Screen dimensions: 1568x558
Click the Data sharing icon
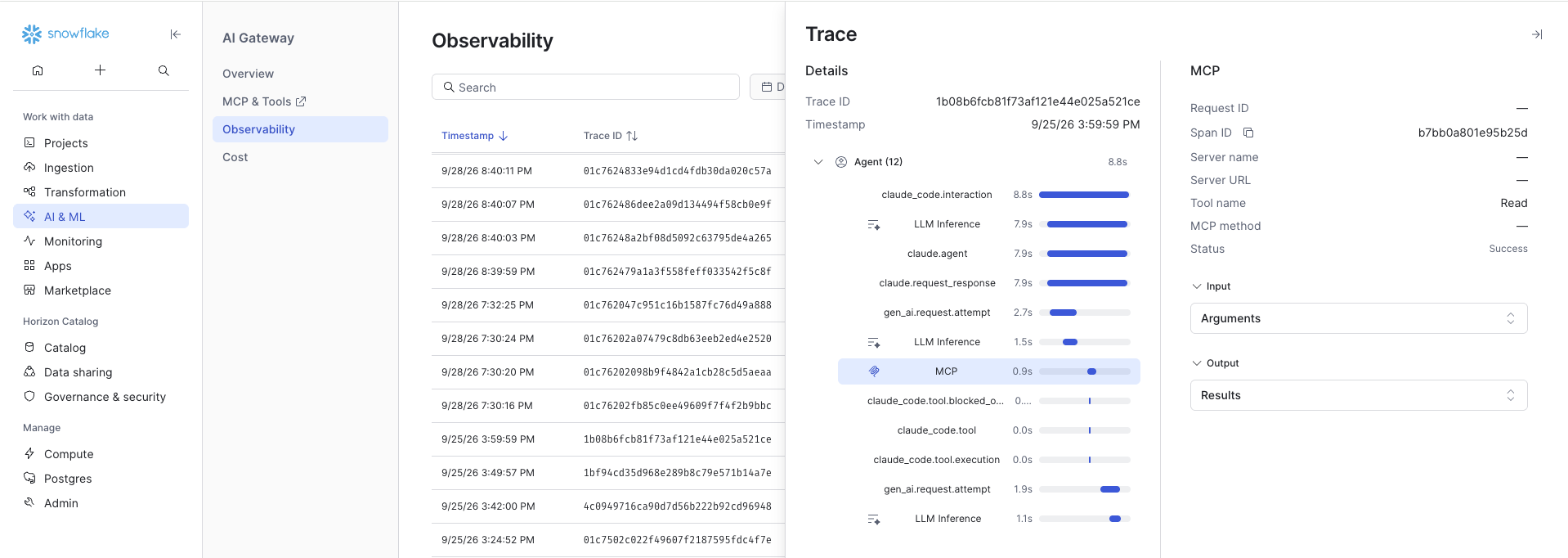(x=29, y=371)
